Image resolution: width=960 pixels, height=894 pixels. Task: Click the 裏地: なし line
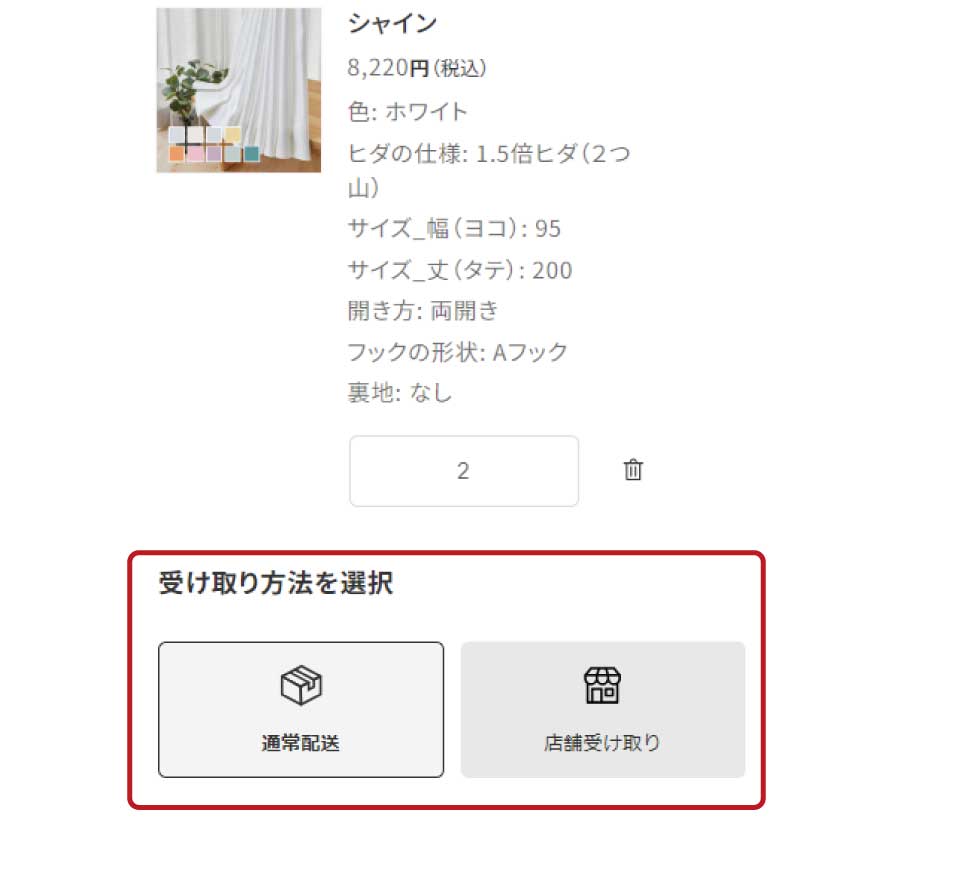tap(400, 393)
